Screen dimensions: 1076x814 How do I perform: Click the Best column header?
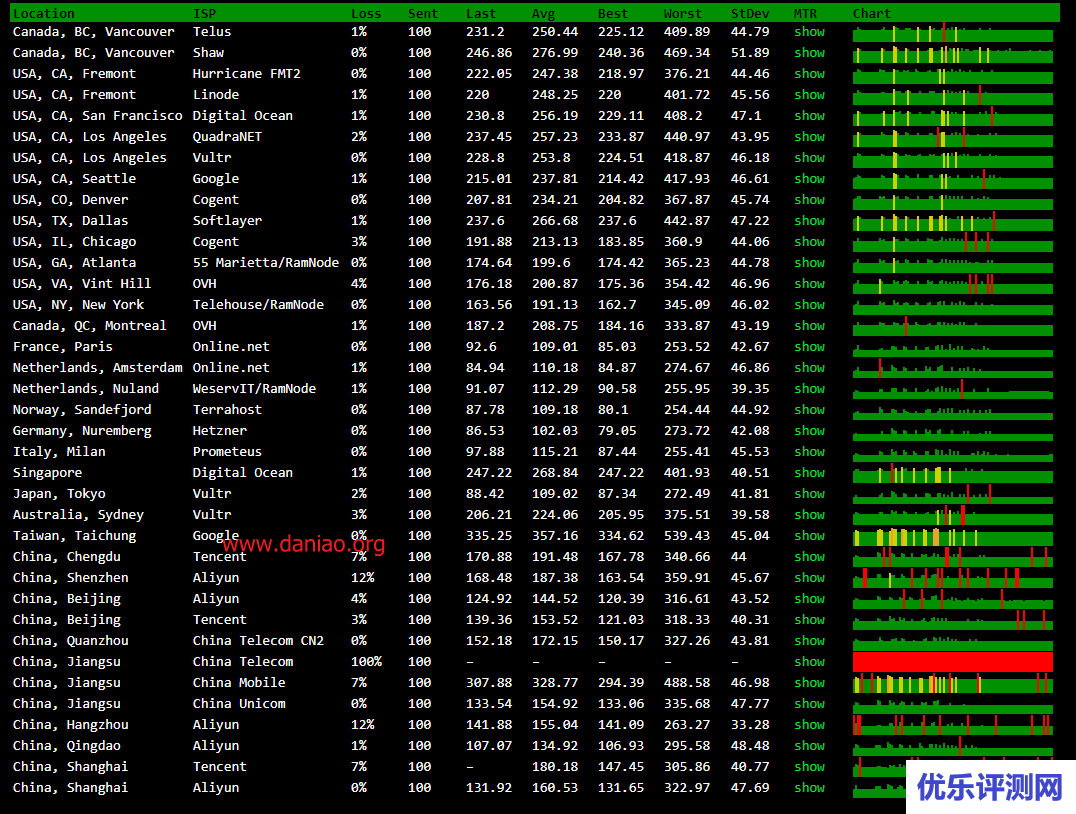pyautogui.click(x=613, y=14)
